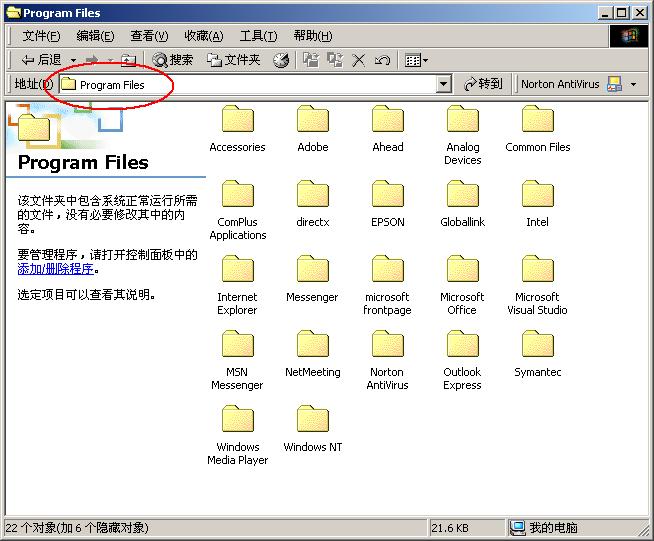Select the Symantec folder
This screenshot has width=654, height=541.
click(x=538, y=355)
